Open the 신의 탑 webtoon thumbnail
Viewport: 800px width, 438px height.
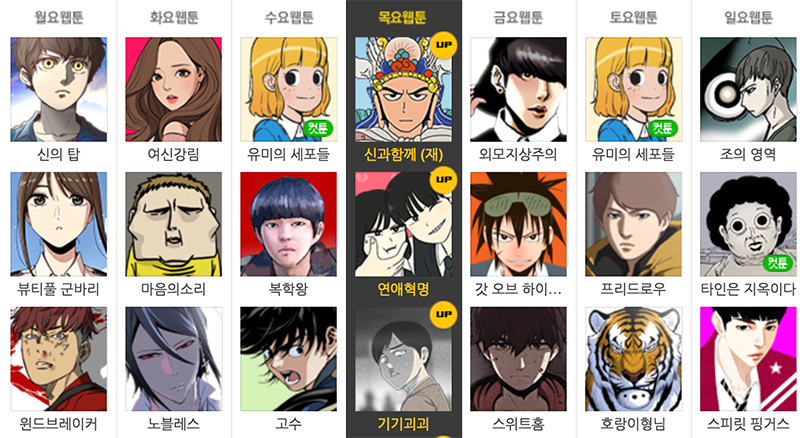coord(59,89)
